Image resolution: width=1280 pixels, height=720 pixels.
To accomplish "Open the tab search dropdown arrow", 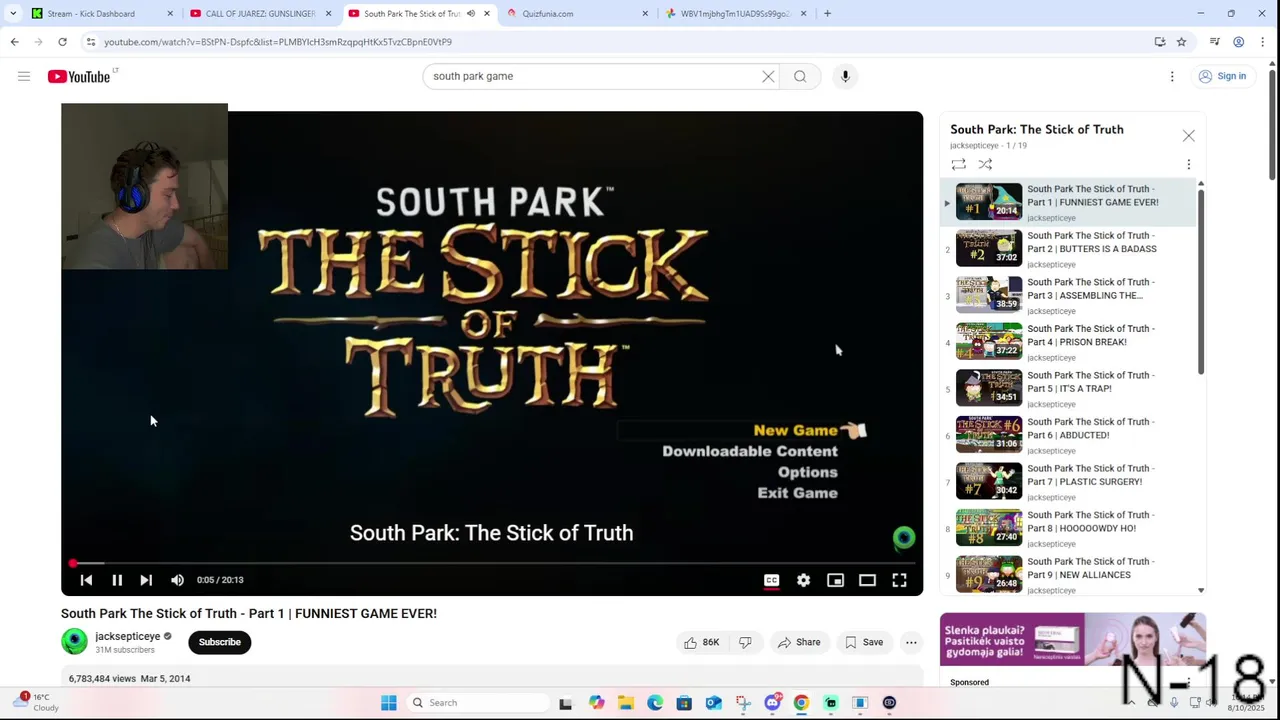I will pyautogui.click(x=12, y=14).
